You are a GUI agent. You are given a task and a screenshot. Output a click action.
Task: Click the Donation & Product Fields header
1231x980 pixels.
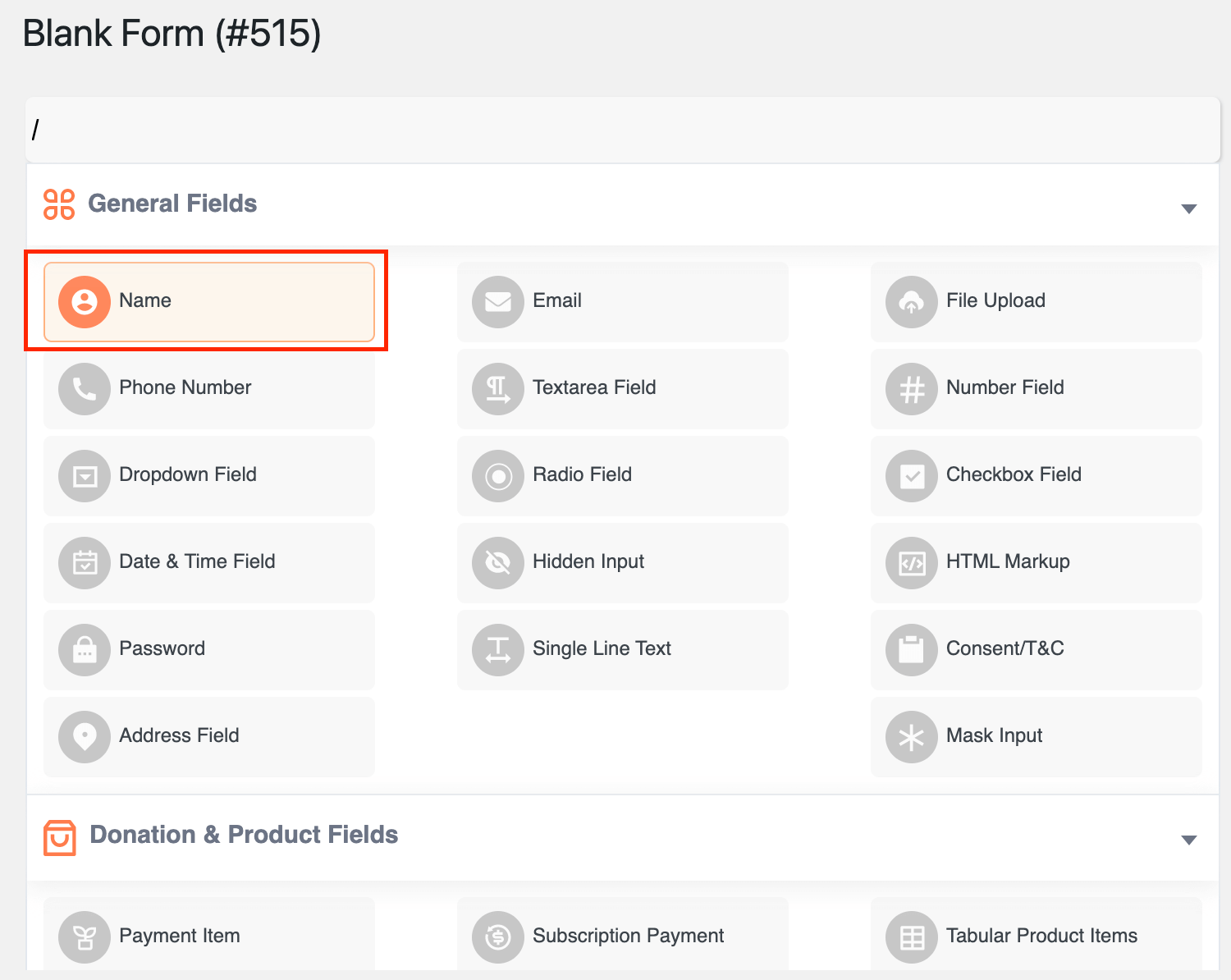(x=243, y=835)
